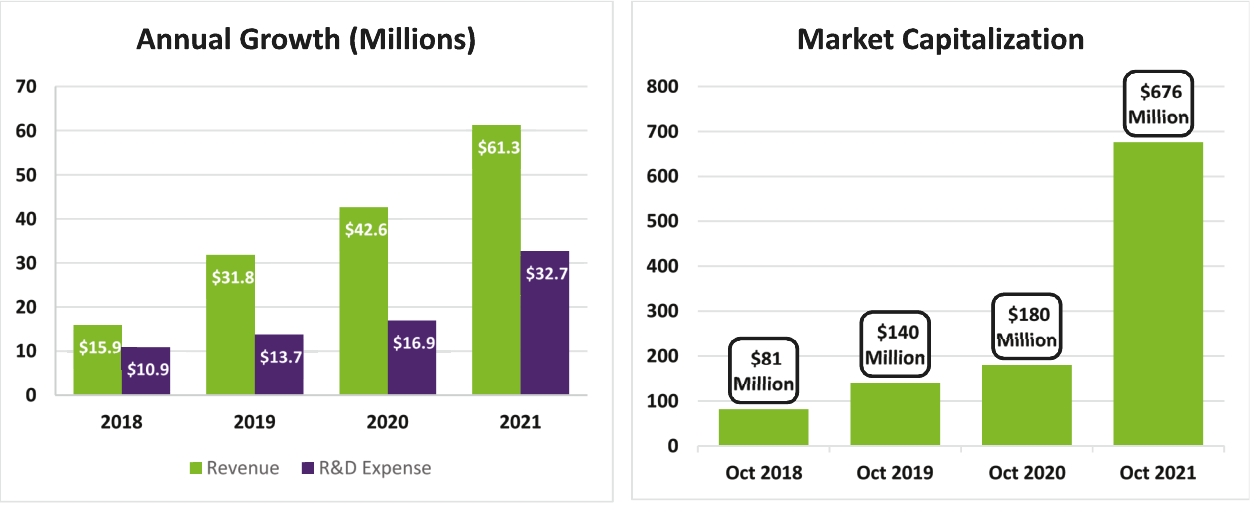1256x514 pixels.
Task: Click the 2021 R&D Expense bar showing $32.7
Action: coord(545,323)
